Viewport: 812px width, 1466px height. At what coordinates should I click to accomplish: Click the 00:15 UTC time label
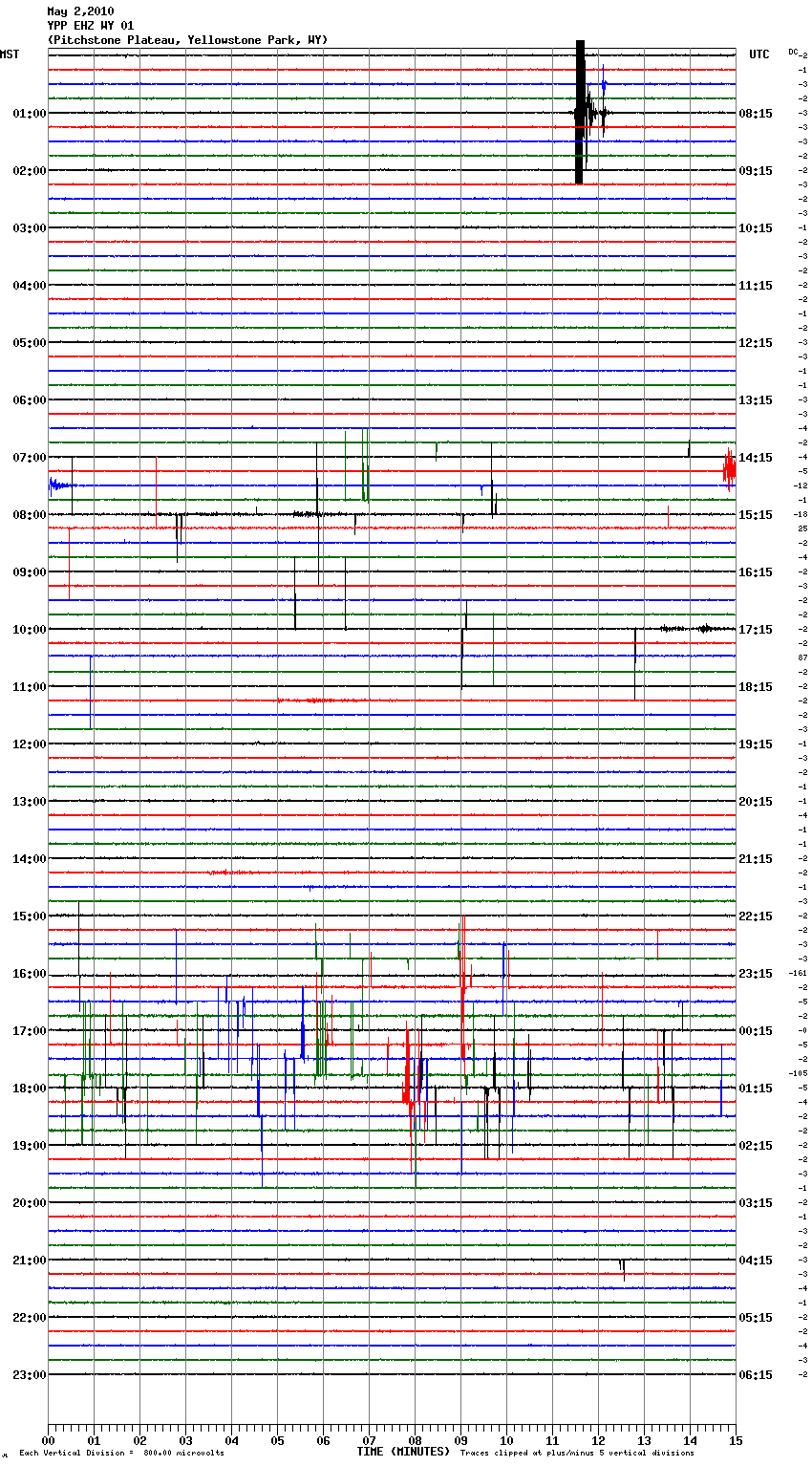tap(756, 1031)
